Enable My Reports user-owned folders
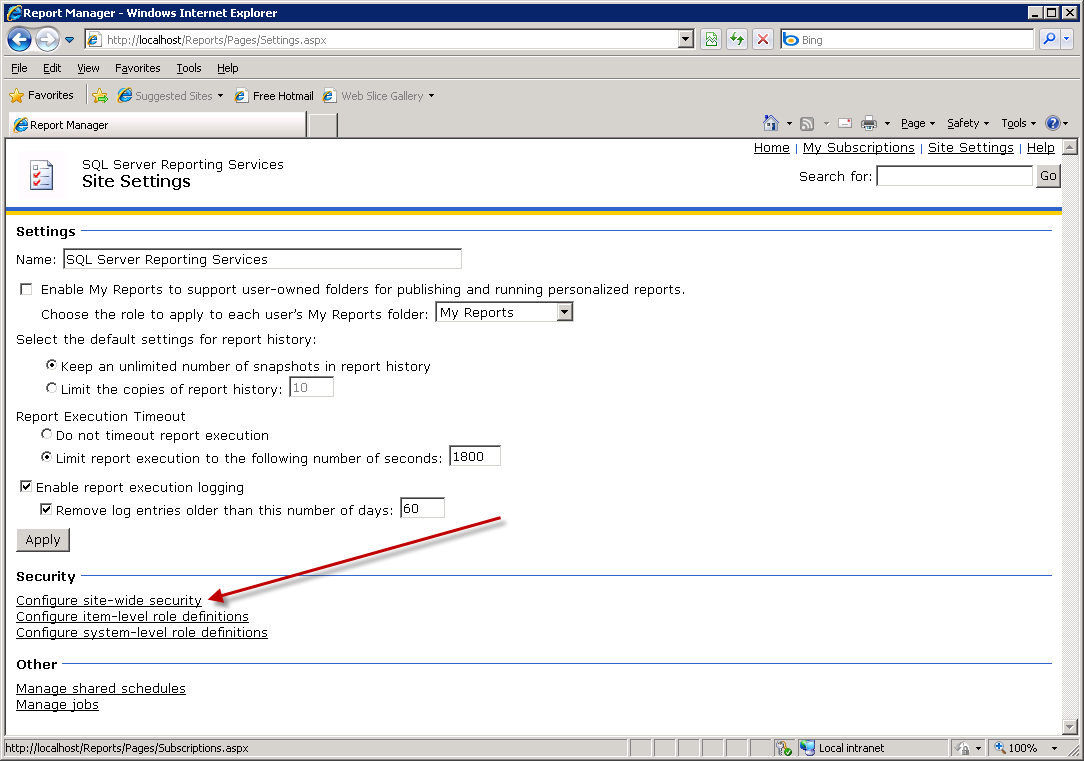The height and width of the screenshot is (761, 1084). [26, 289]
